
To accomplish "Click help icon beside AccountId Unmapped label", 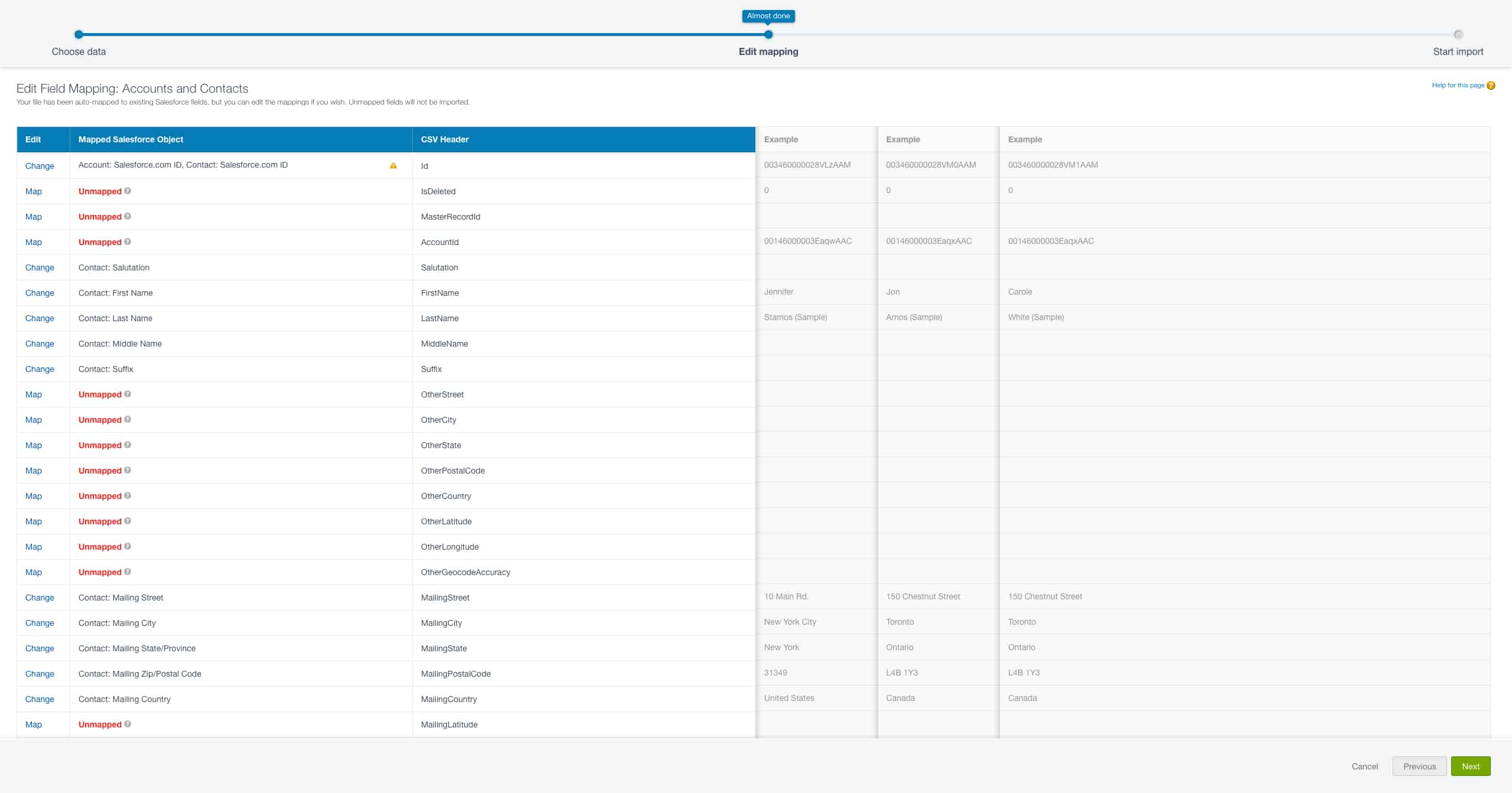I will [x=128, y=242].
